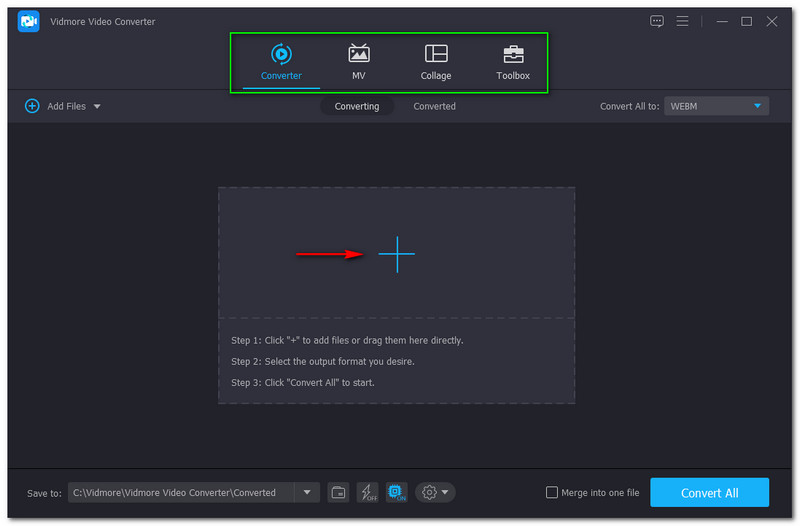This screenshot has height=526, width=800.
Task: Close the Vidmore Video Converter window
Action: [772, 21]
